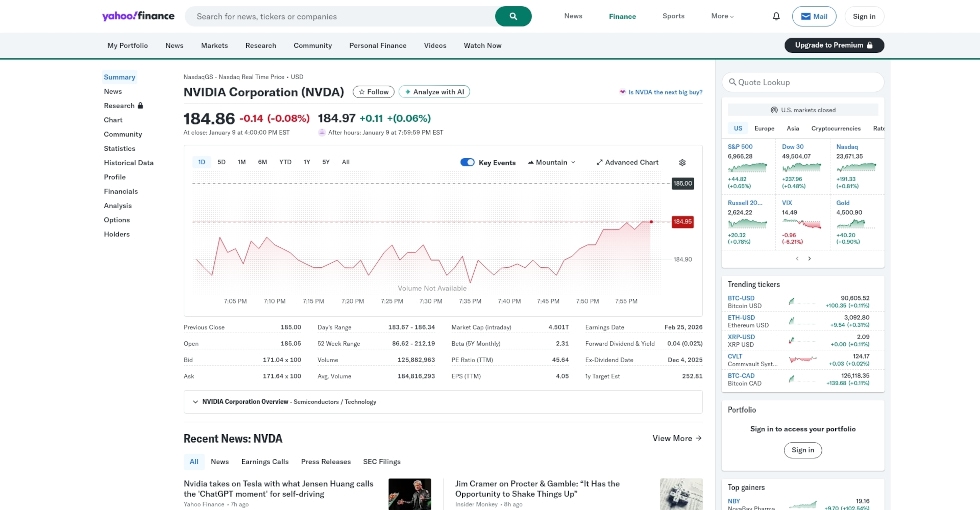Viewport: 980px width, 510px height.
Task: Select the Europe markets tab
Action: (x=764, y=128)
